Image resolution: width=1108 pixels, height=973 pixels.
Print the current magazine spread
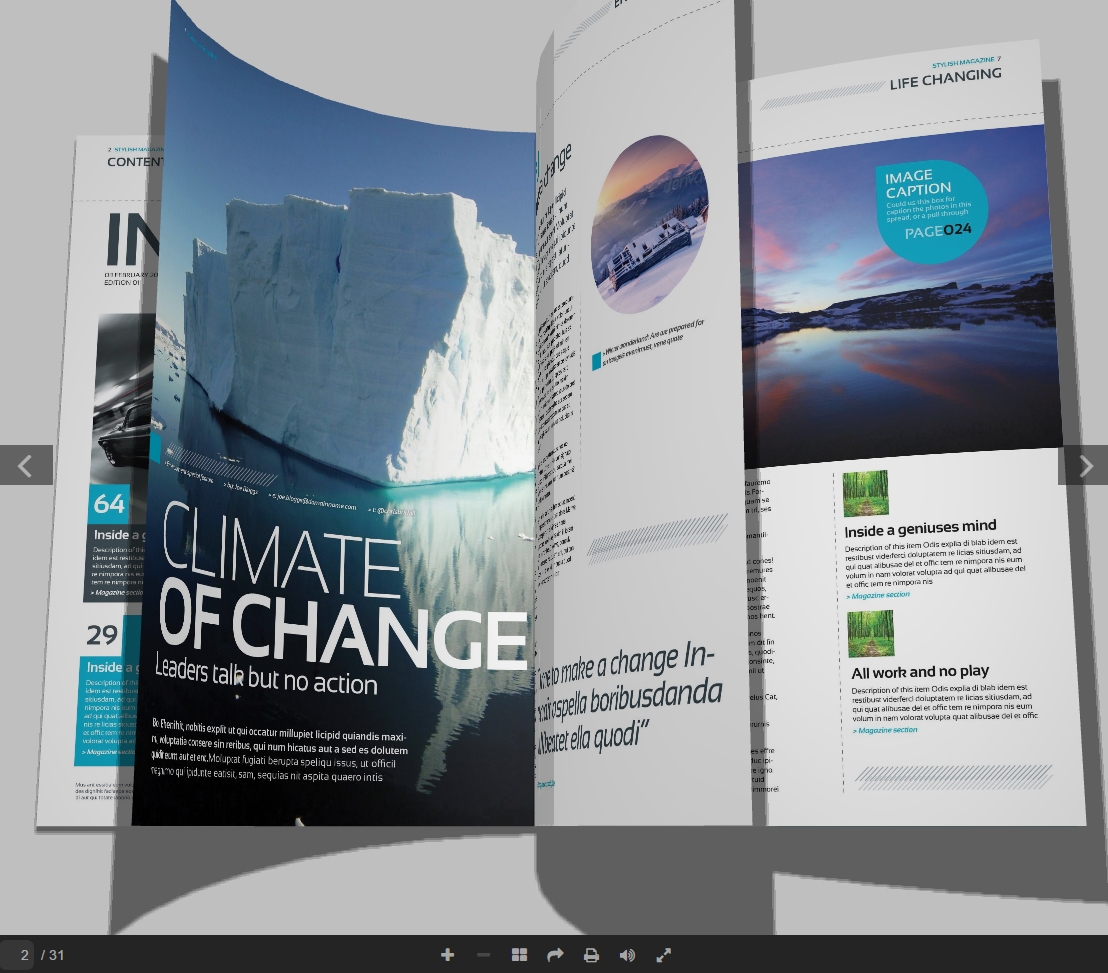(x=591, y=955)
